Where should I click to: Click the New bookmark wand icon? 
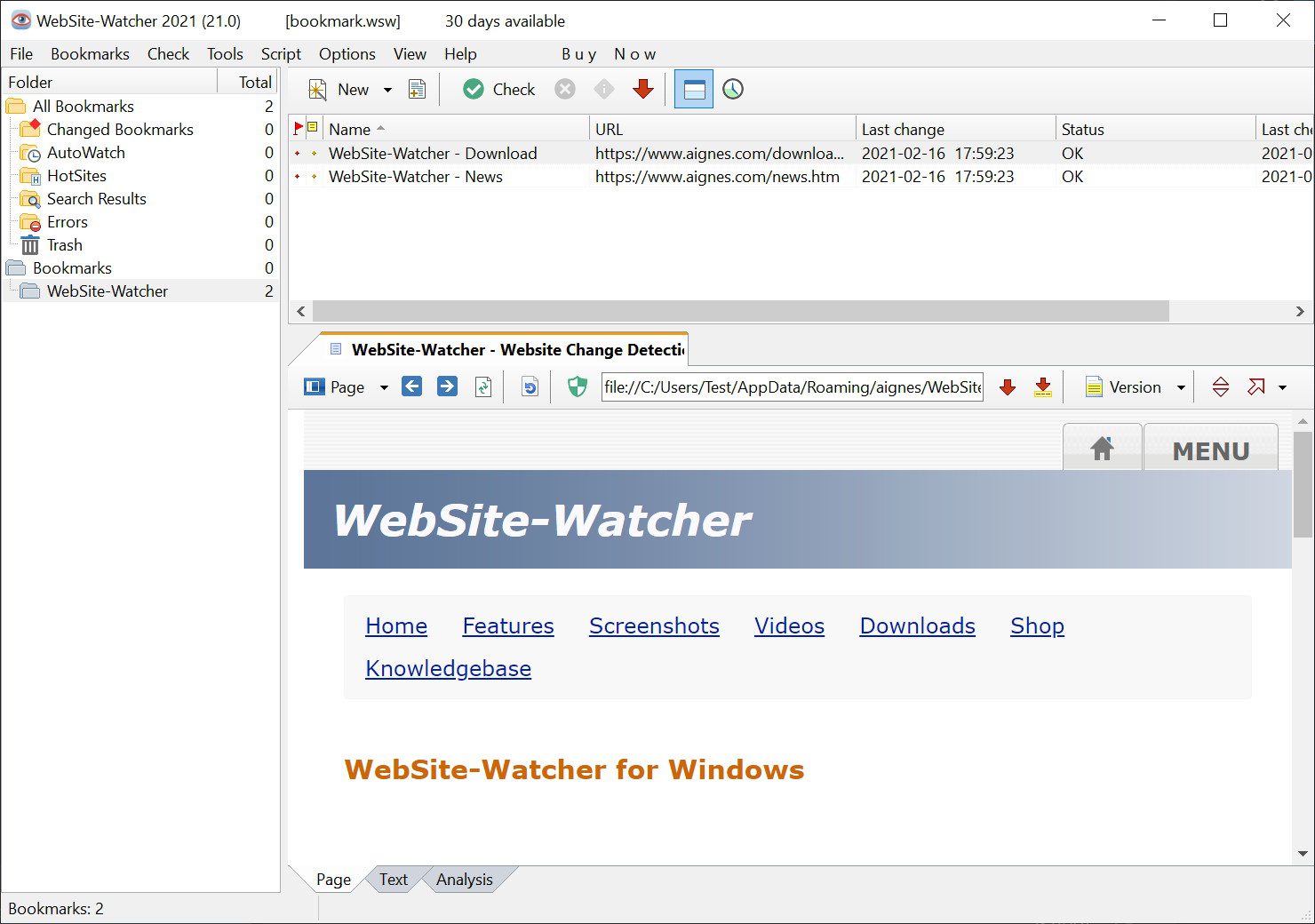click(x=317, y=90)
